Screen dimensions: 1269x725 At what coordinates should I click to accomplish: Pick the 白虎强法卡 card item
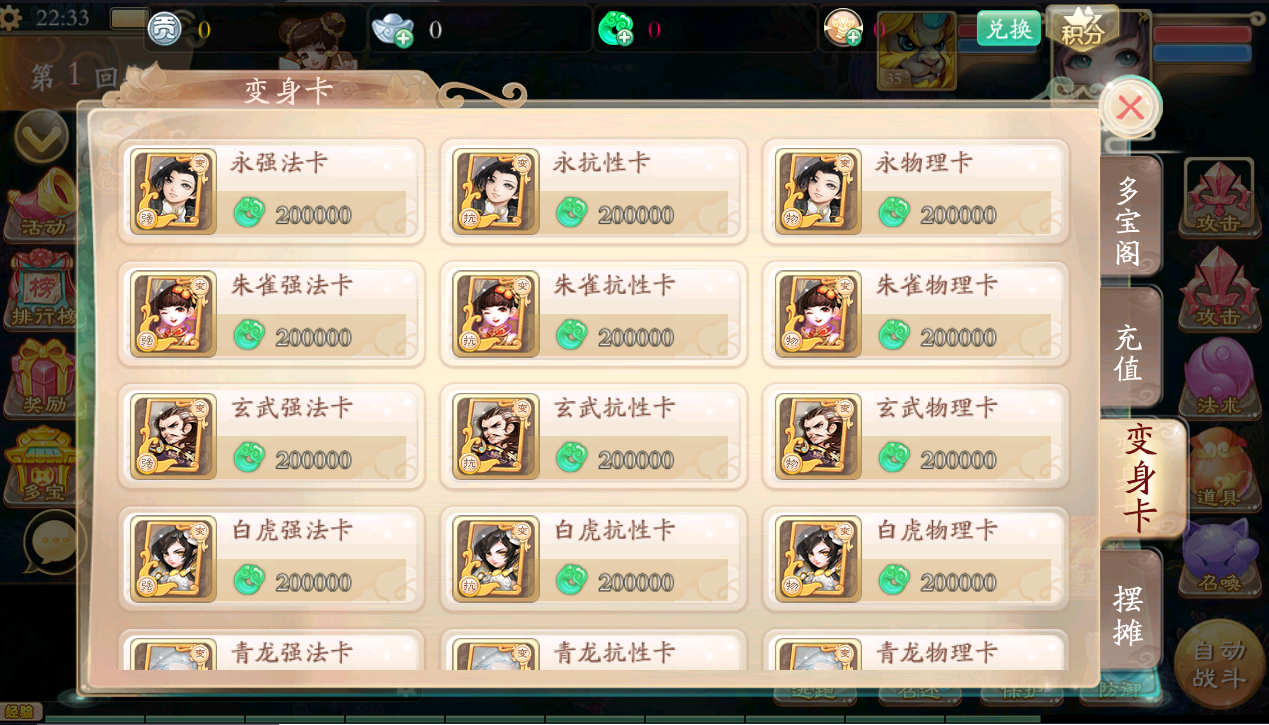[270, 559]
